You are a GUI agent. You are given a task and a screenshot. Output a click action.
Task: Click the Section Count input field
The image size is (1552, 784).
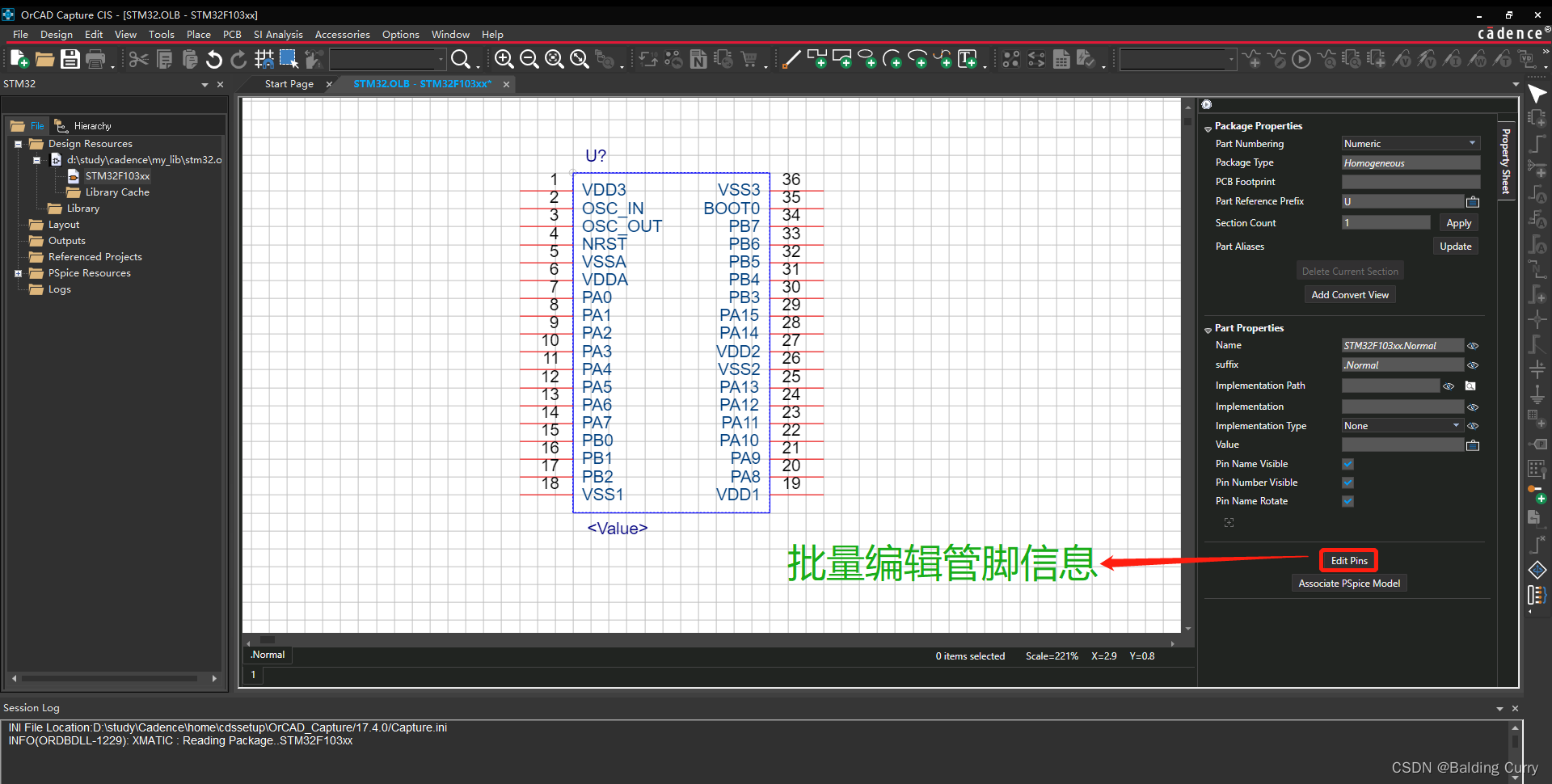point(1385,223)
